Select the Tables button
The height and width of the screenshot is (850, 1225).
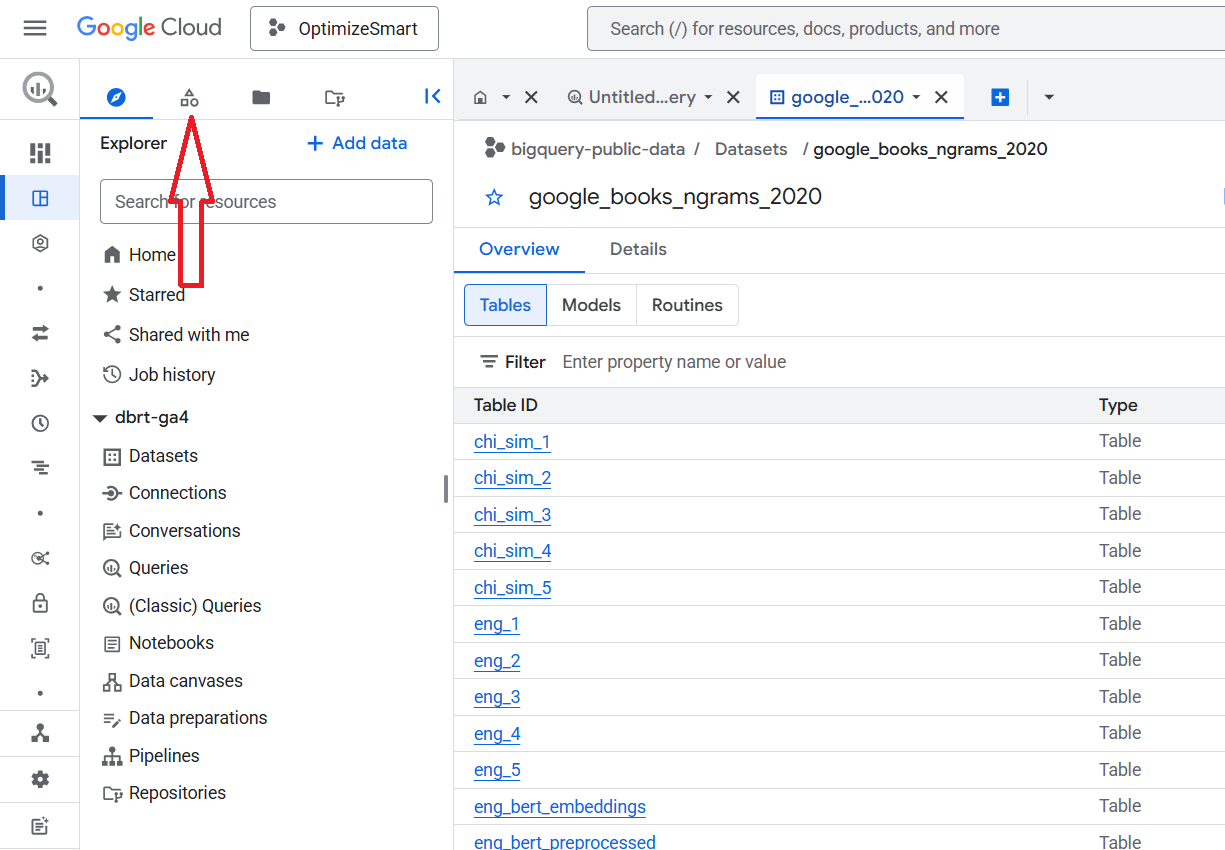coord(505,305)
